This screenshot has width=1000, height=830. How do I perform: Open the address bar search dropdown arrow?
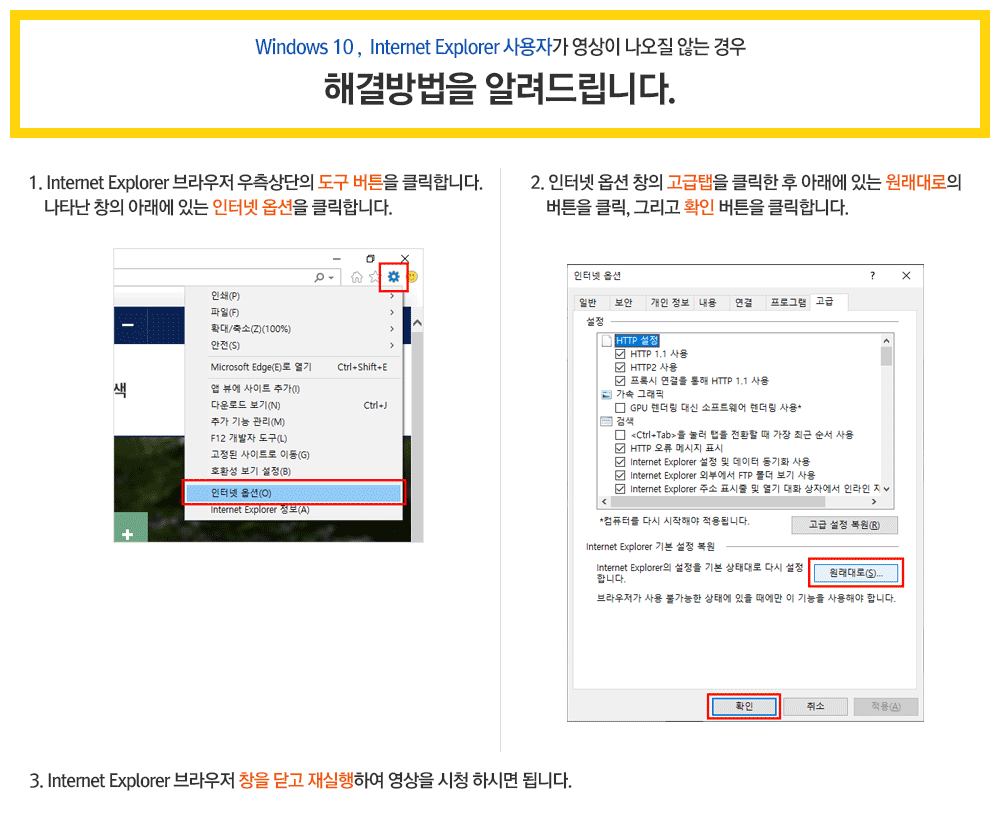(x=331, y=278)
